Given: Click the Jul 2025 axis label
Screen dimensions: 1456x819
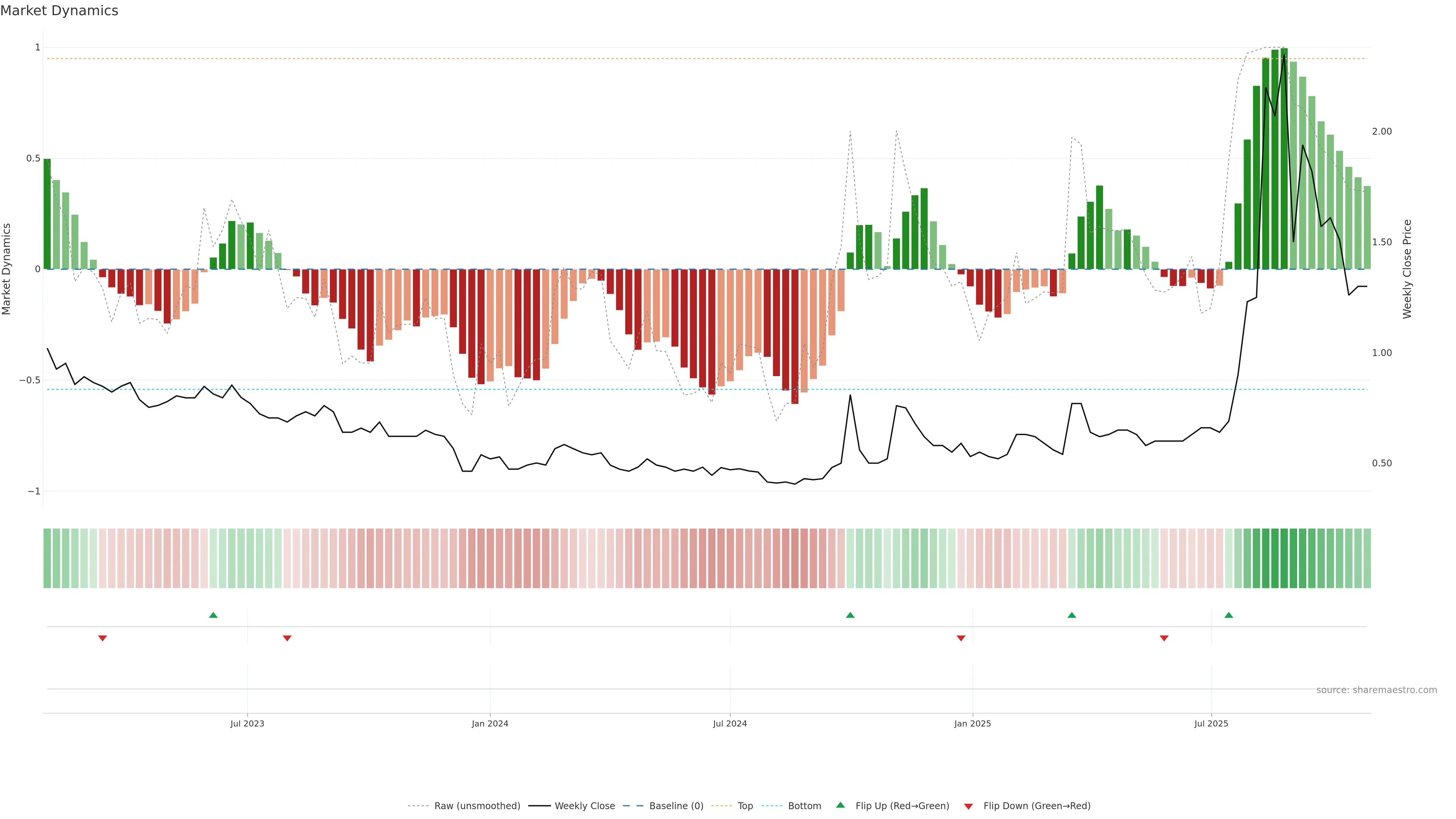Looking at the screenshot, I should pyautogui.click(x=1211, y=723).
